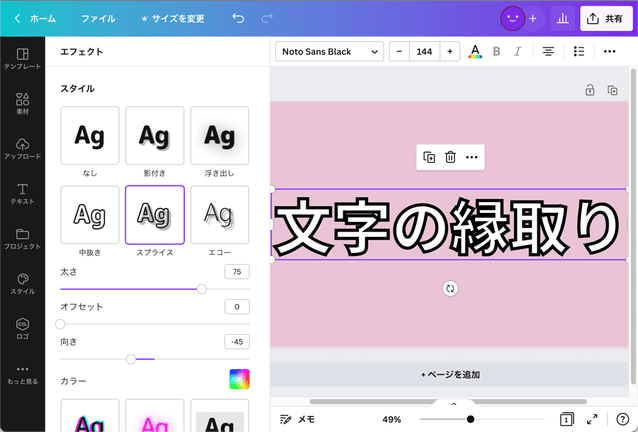Click the エフェクト panel heading

tap(81, 52)
